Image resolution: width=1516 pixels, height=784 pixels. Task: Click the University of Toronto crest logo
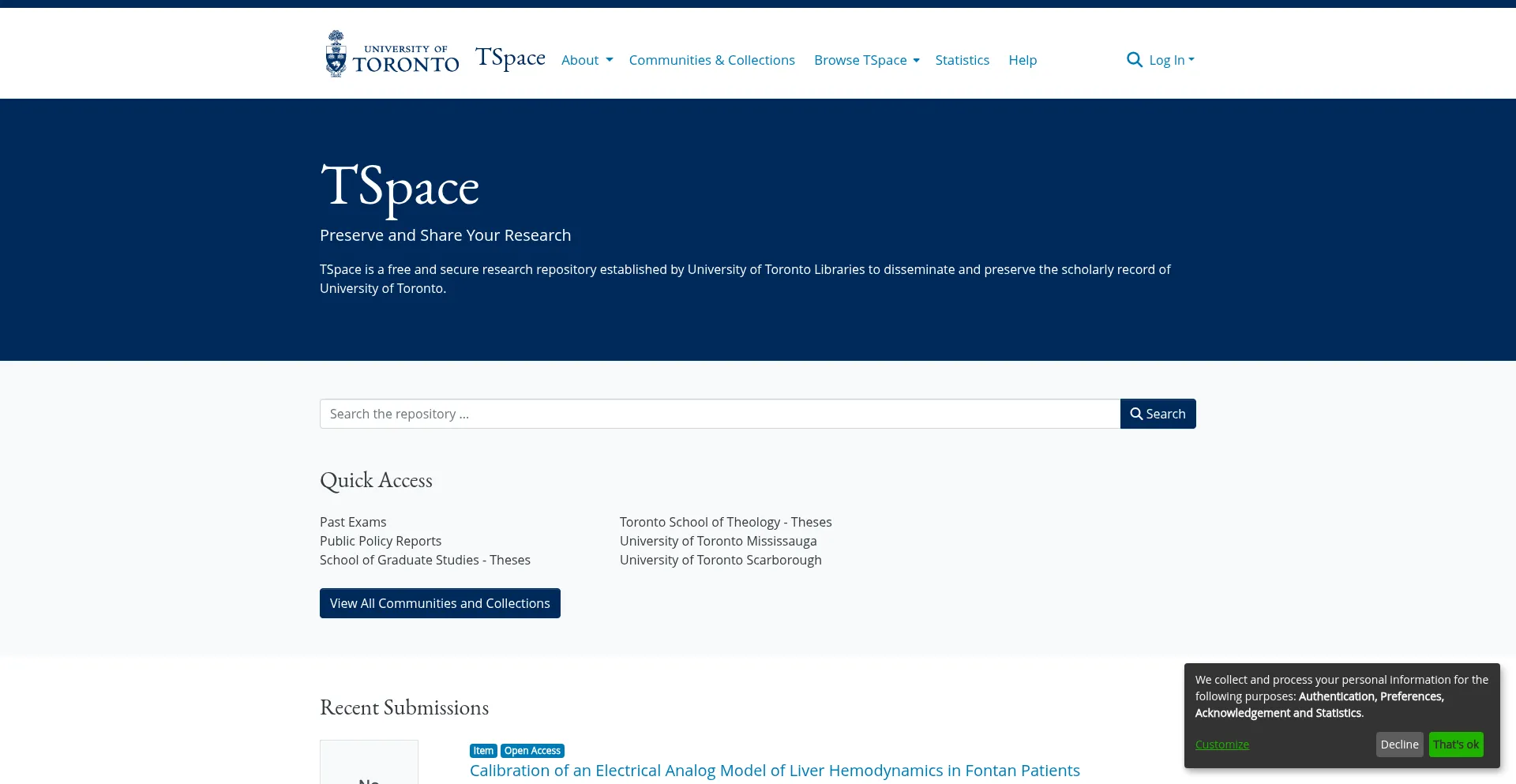click(336, 54)
